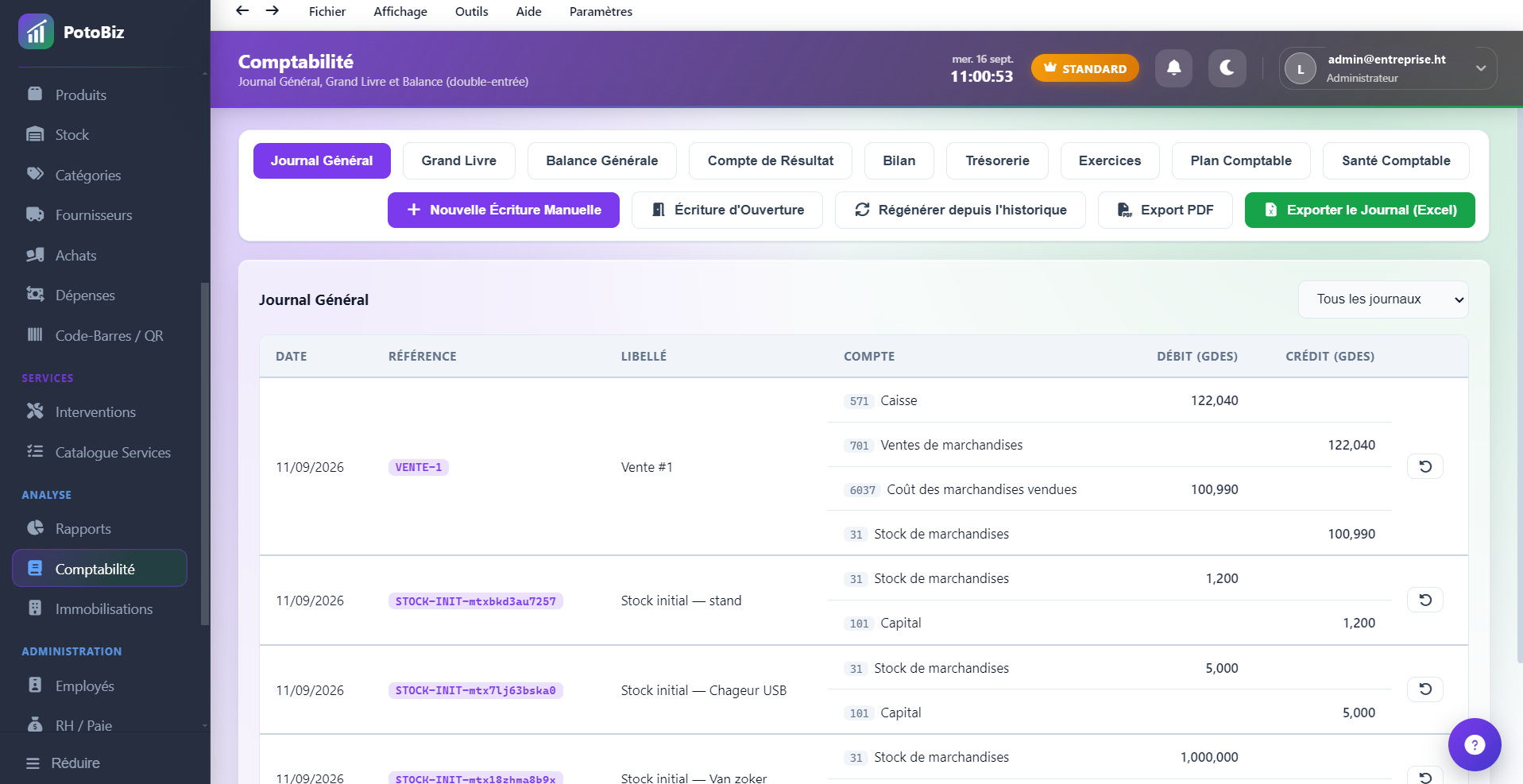Open the purple help question-mark button
Screen dimensions: 1523x784
coord(1474,744)
